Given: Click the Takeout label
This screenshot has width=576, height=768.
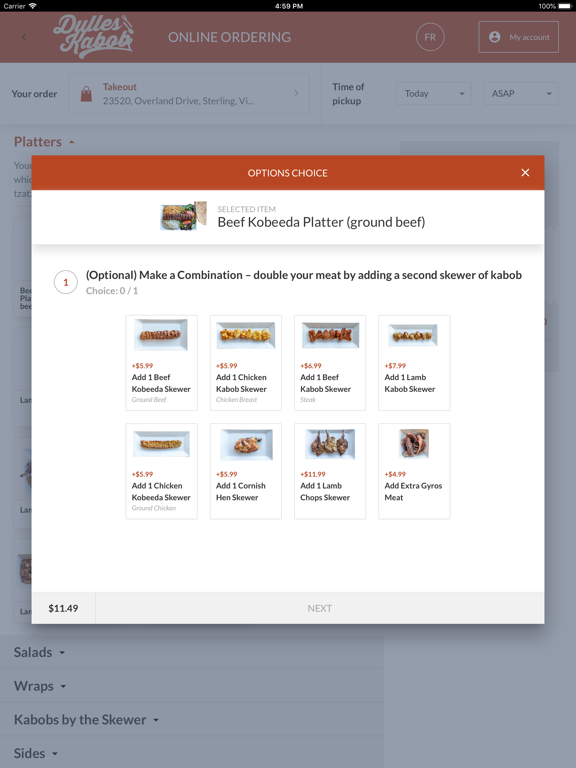Looking at the screenshot, I should point(120,87).
